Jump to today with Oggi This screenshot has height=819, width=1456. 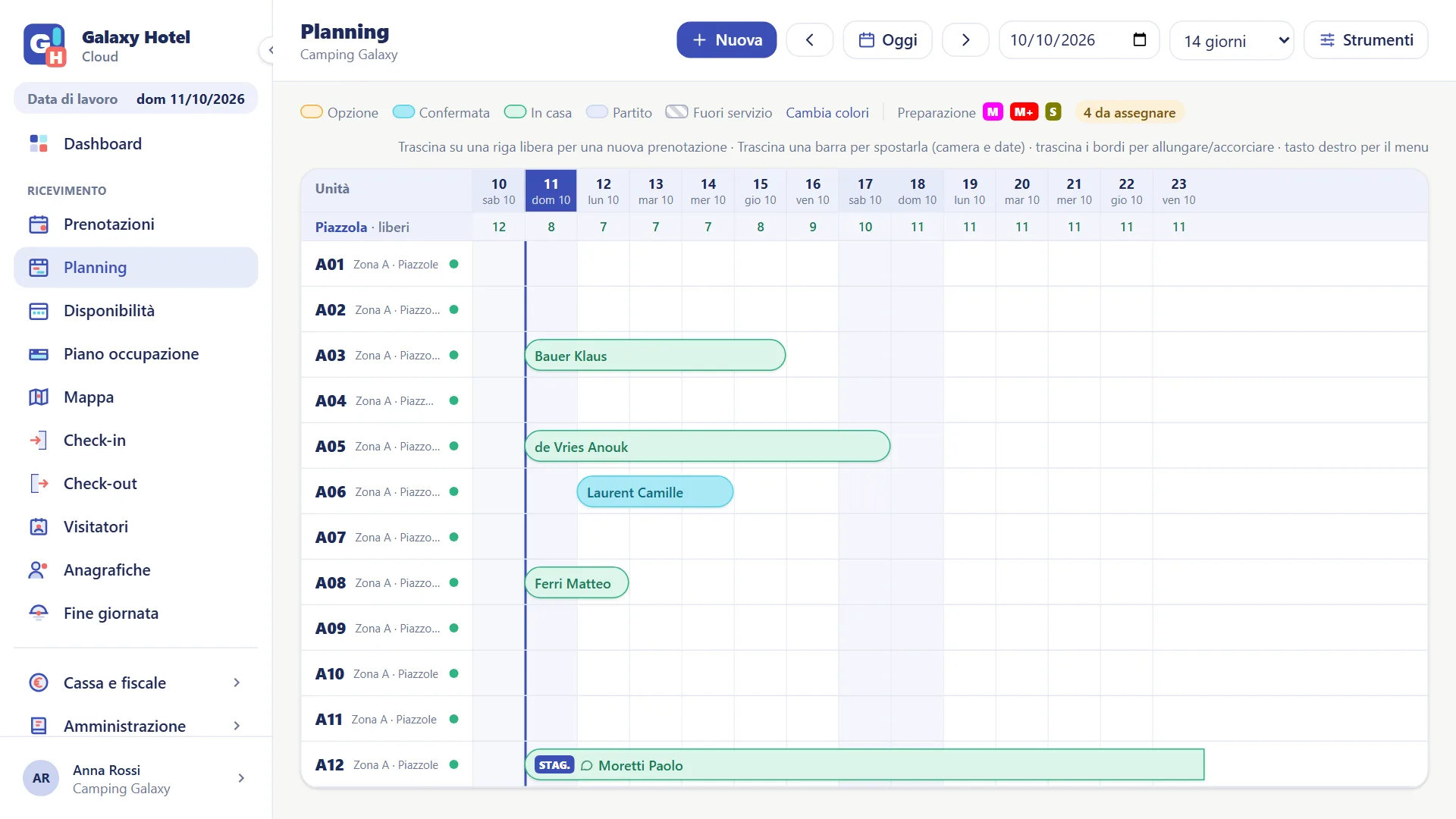(887, 39)
